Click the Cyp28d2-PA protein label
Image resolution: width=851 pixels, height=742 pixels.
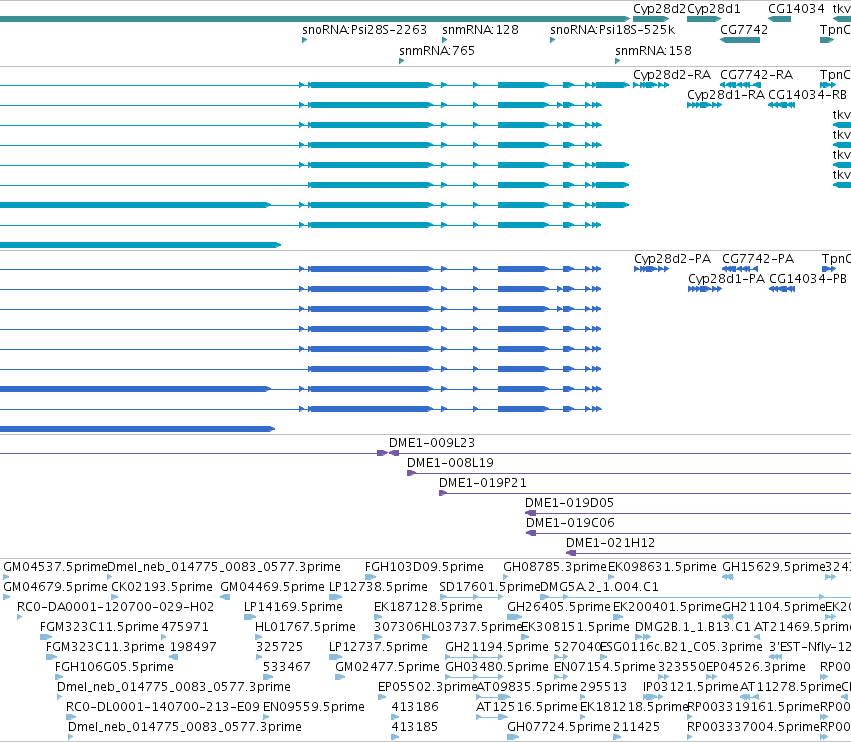[672, 258]
